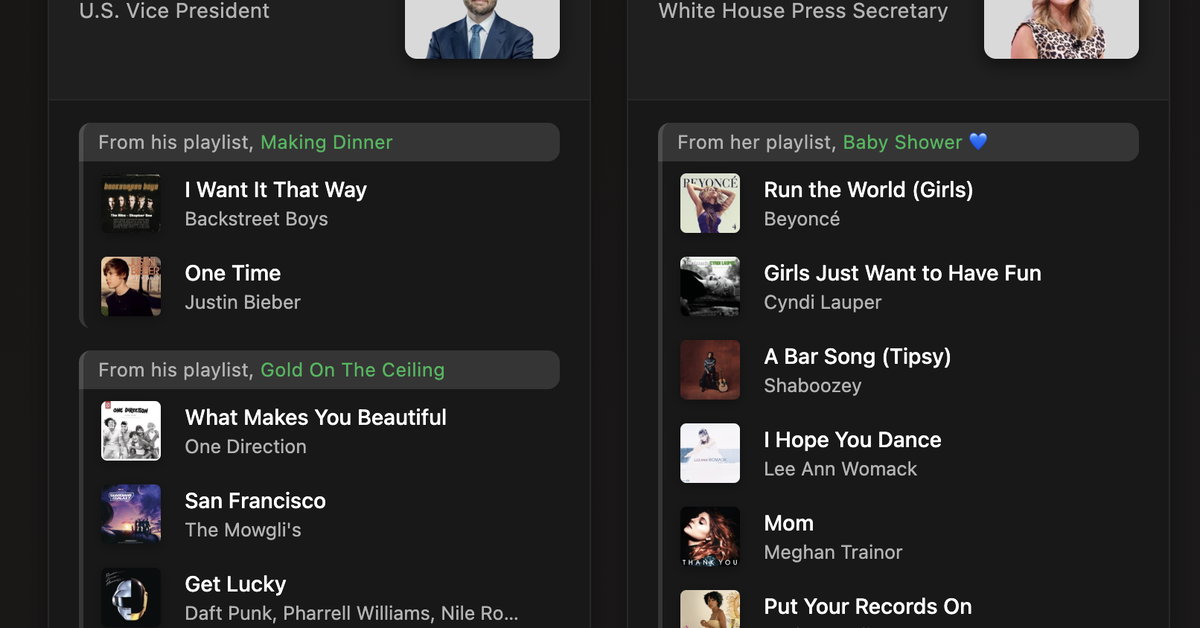Viewport: 1200px width, 628px height.
Task: Select A Bar Song (Tipsy)
Action: (x=857, y=356)
